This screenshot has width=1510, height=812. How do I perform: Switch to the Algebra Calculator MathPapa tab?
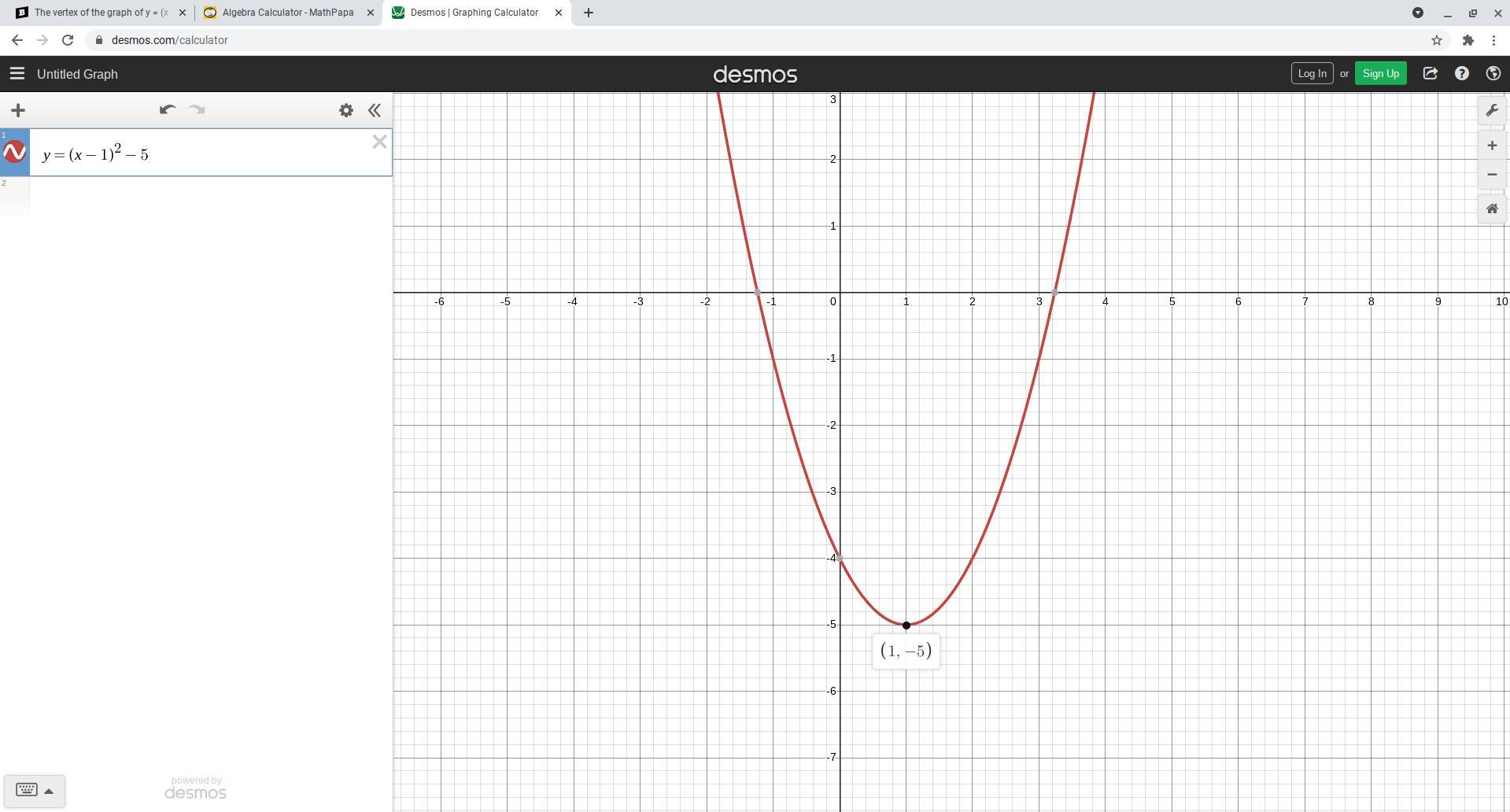[287, 13]
